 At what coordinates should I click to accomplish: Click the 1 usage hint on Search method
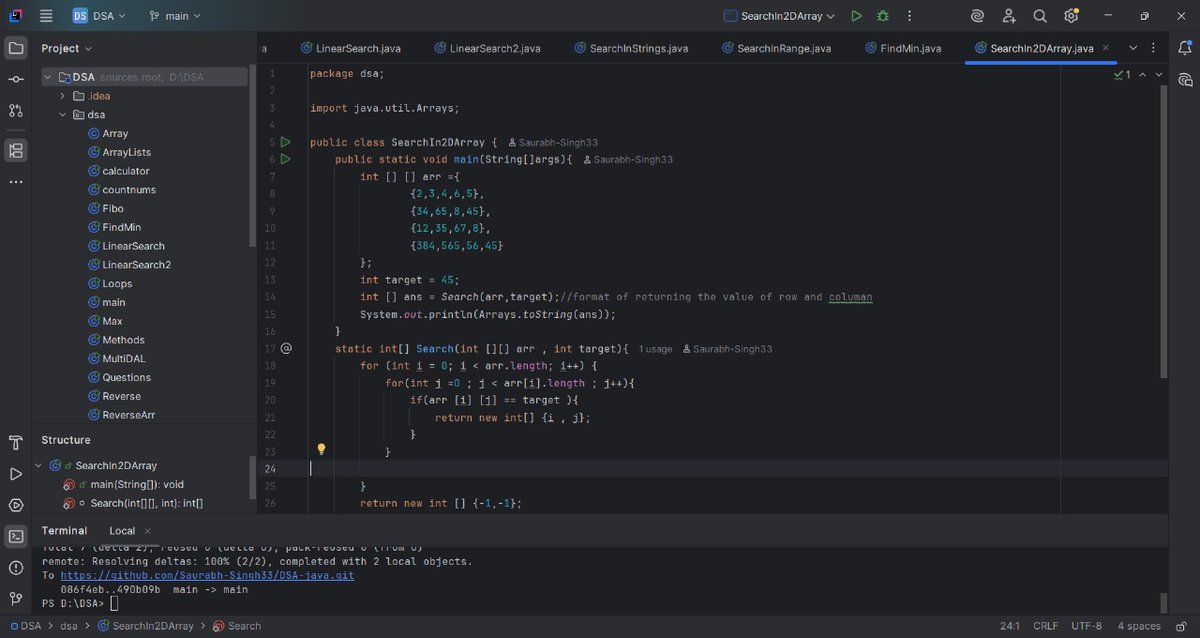(655, 349)
